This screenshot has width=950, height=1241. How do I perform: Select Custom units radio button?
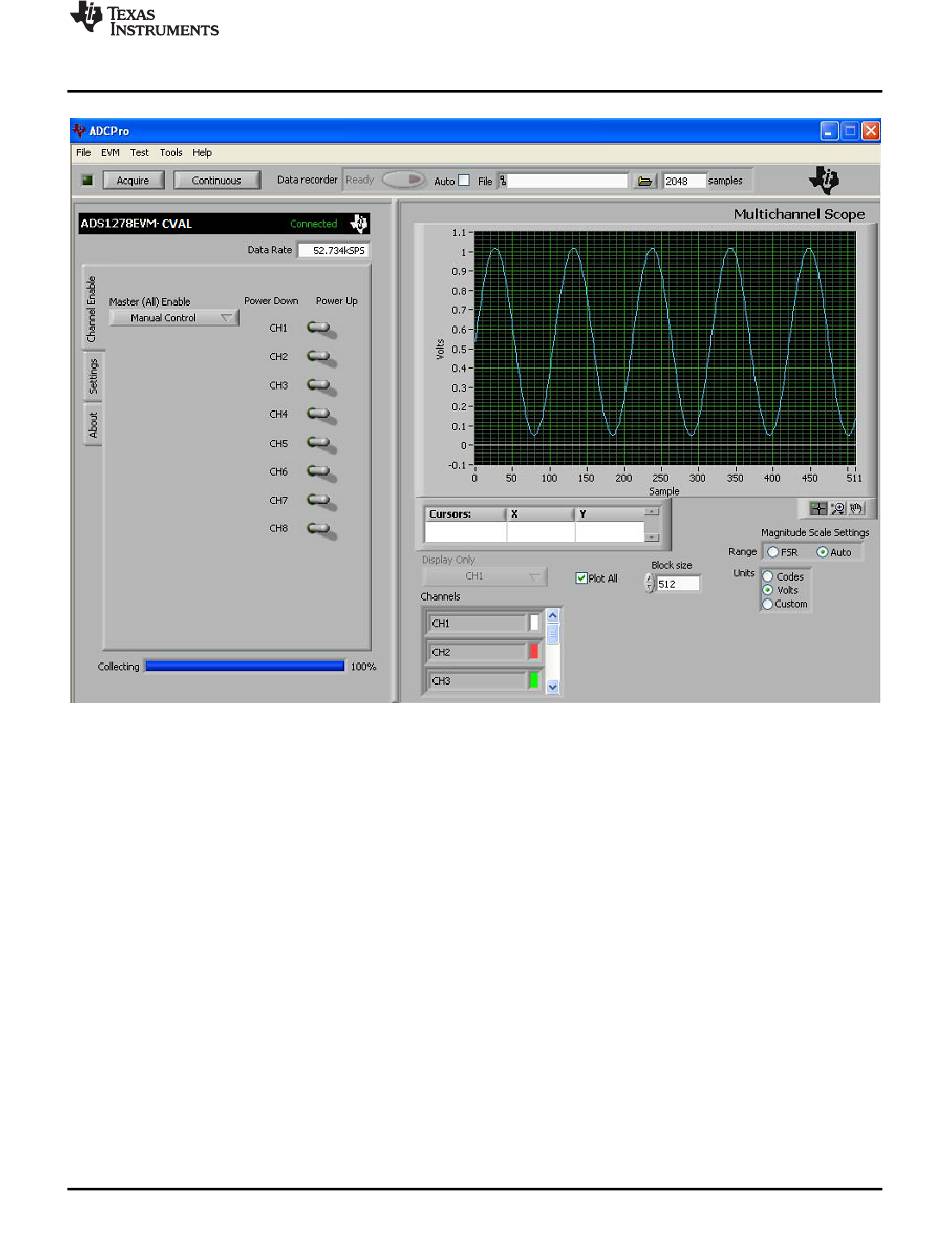click(x=767, y=604)
